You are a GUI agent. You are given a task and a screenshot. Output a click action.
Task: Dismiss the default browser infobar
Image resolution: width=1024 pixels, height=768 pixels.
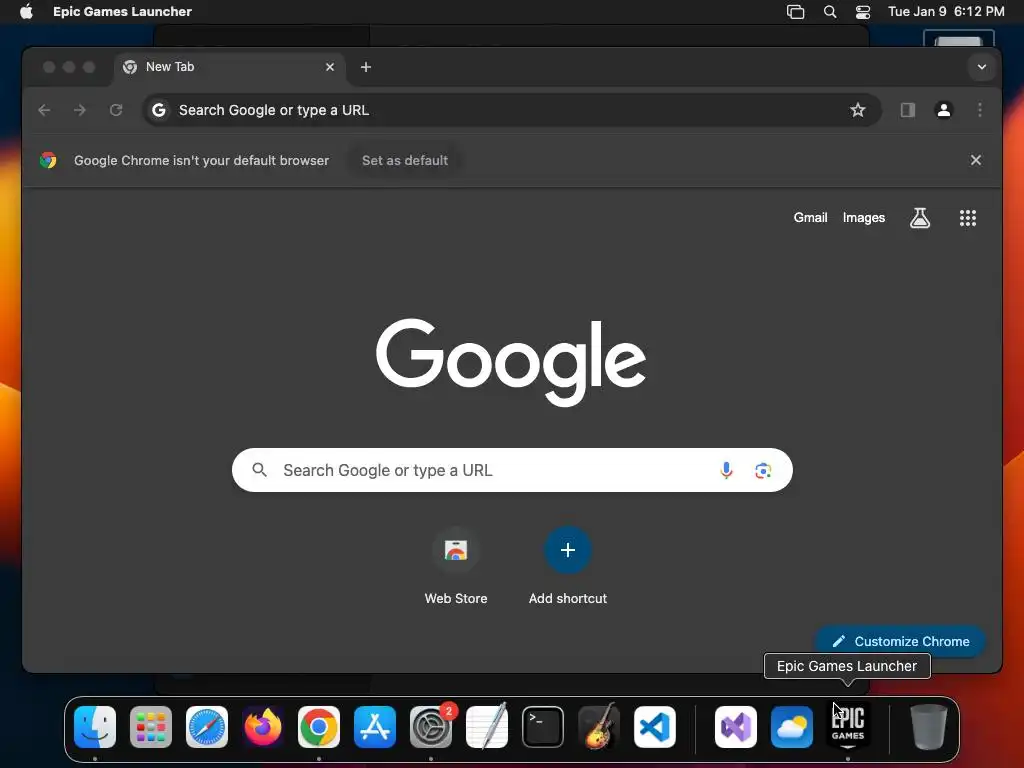coord(976,160)
